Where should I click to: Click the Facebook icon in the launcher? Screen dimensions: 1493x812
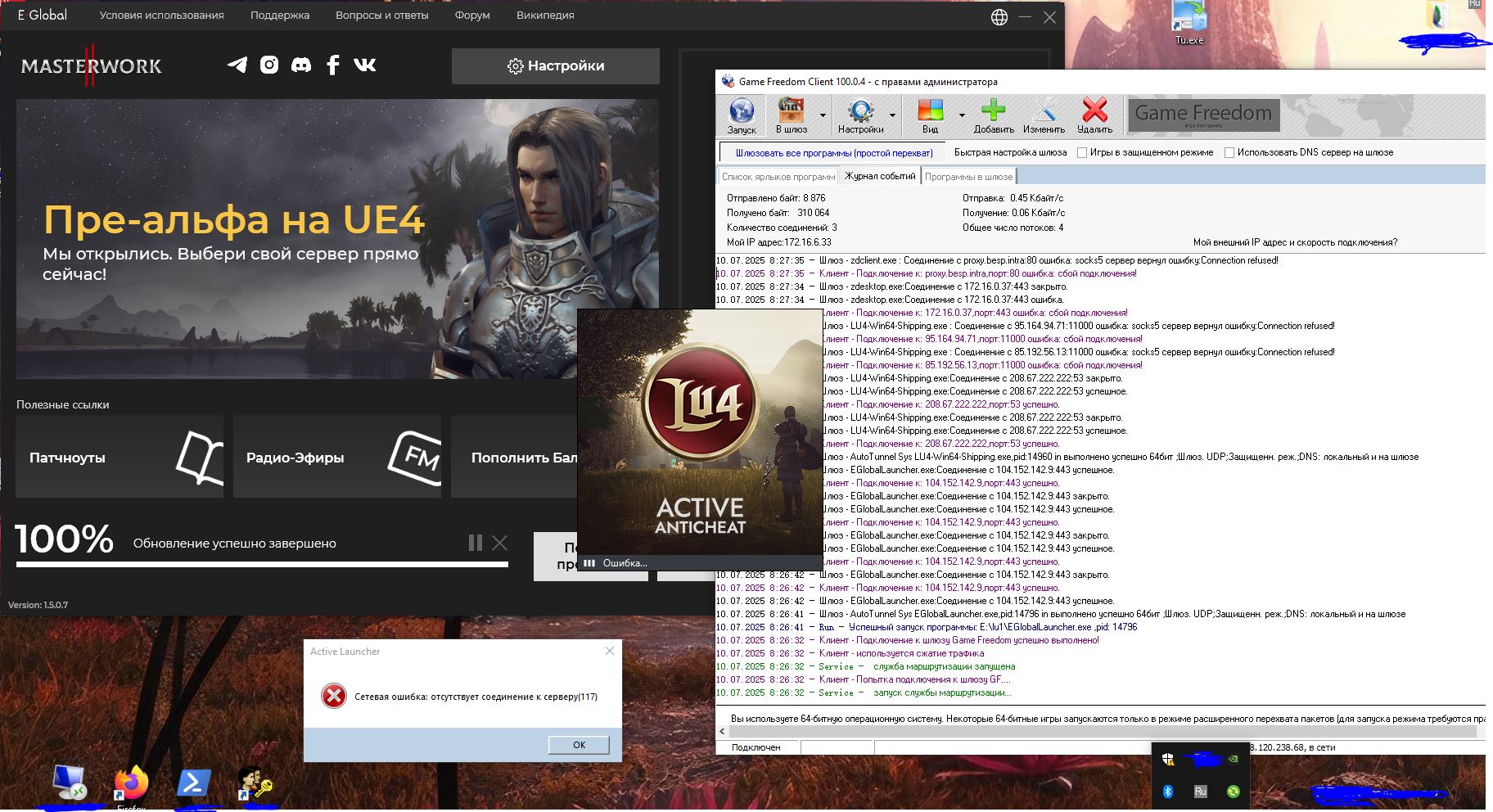click(333, 65)
